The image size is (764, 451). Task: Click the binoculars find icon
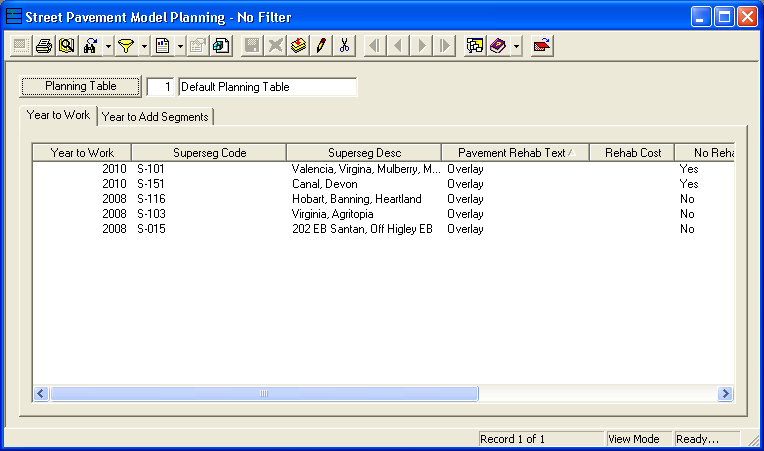coord(90,46)
